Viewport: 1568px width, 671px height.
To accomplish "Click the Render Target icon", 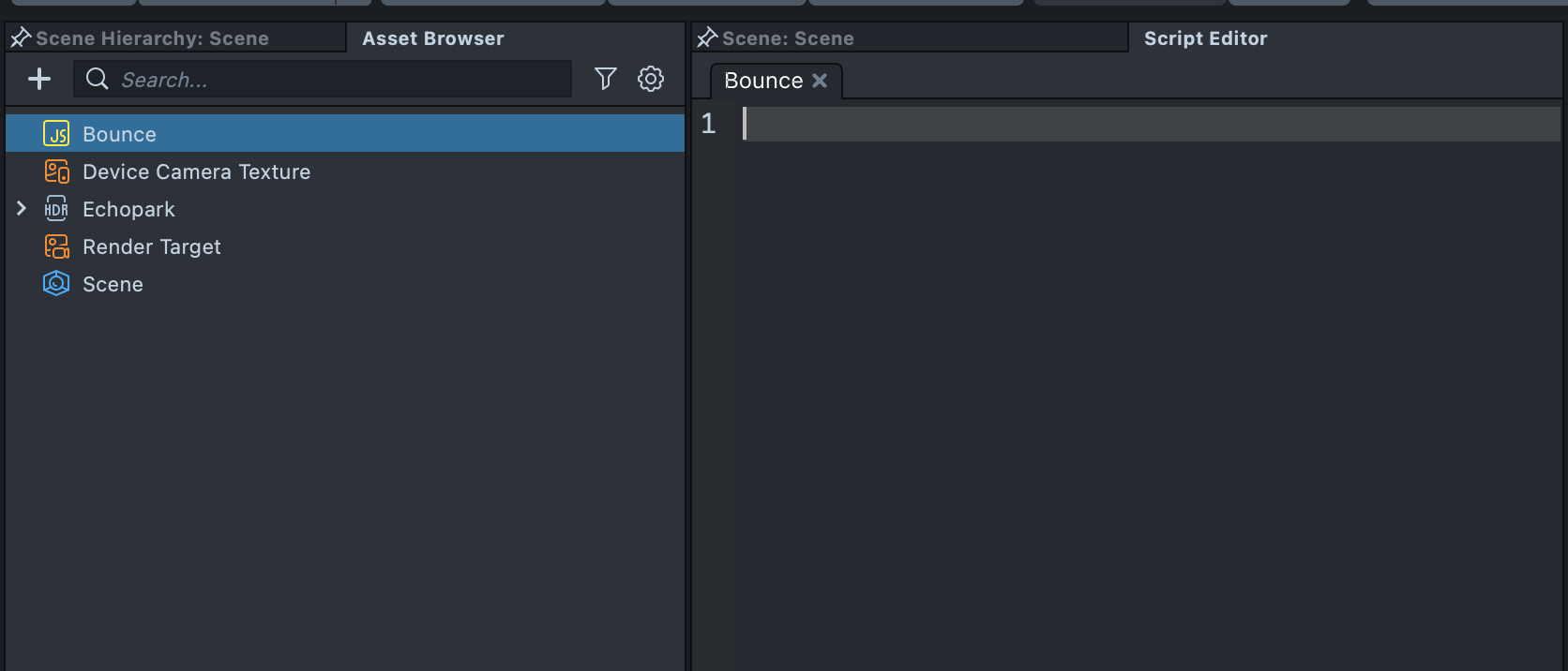I will point(56,246).
